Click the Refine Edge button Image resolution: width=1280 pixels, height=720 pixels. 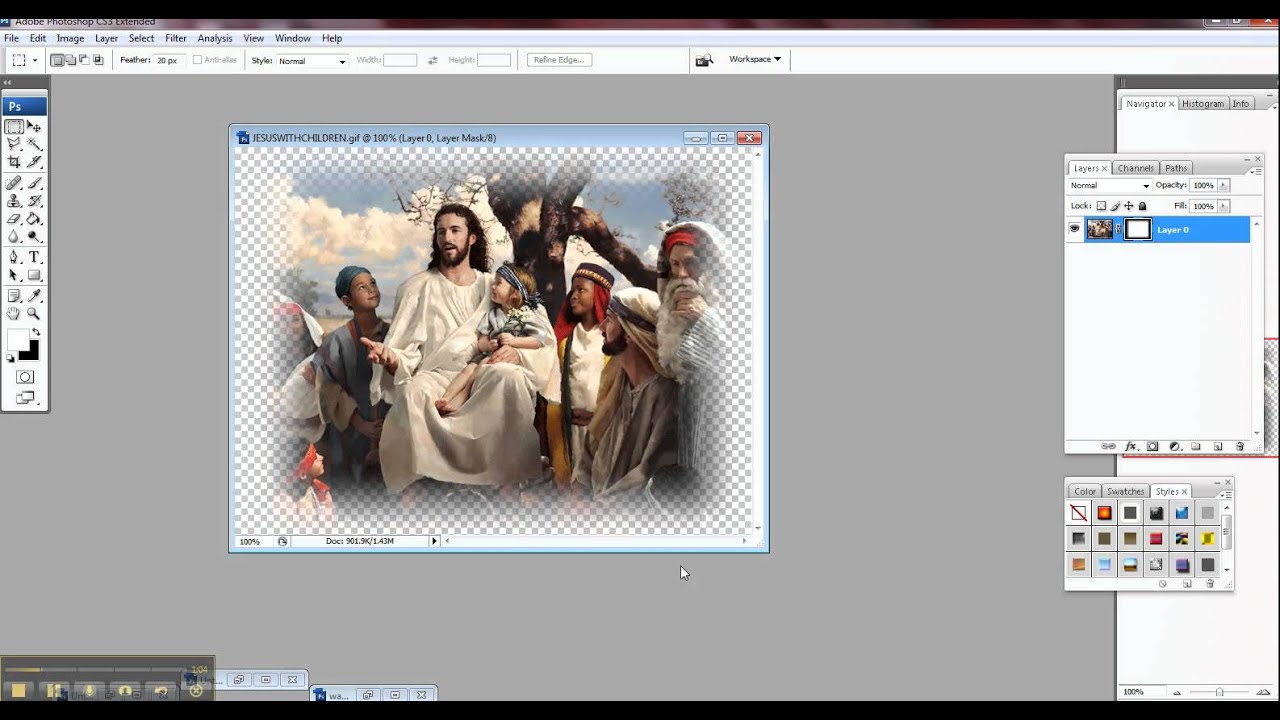click(x=559, y=60)
